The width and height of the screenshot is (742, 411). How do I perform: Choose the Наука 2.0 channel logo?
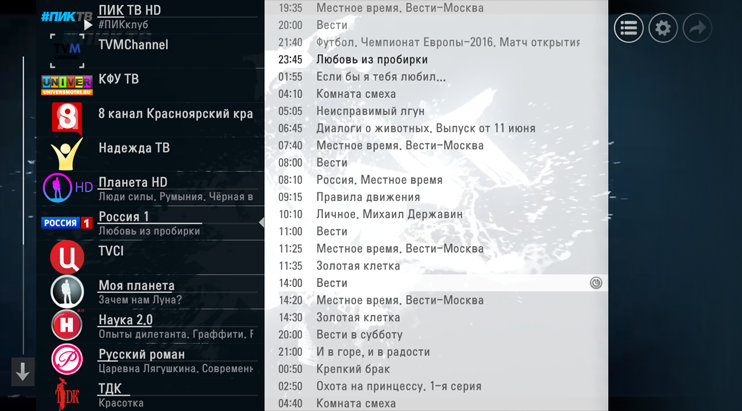(x=66, y=325)
